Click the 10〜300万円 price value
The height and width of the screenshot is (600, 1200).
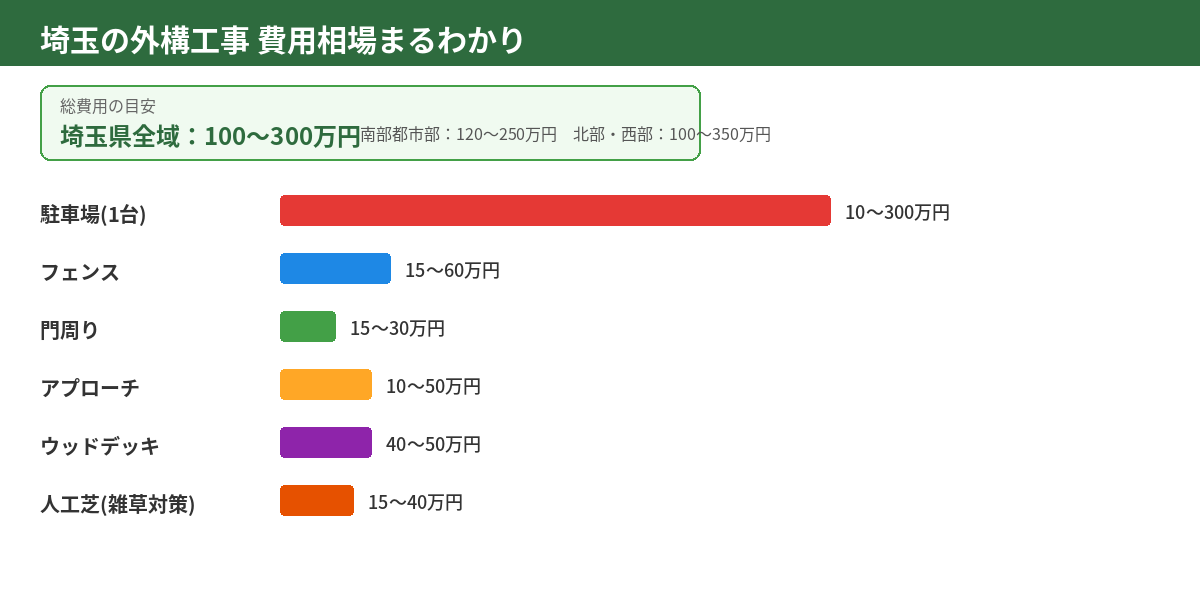897,212
